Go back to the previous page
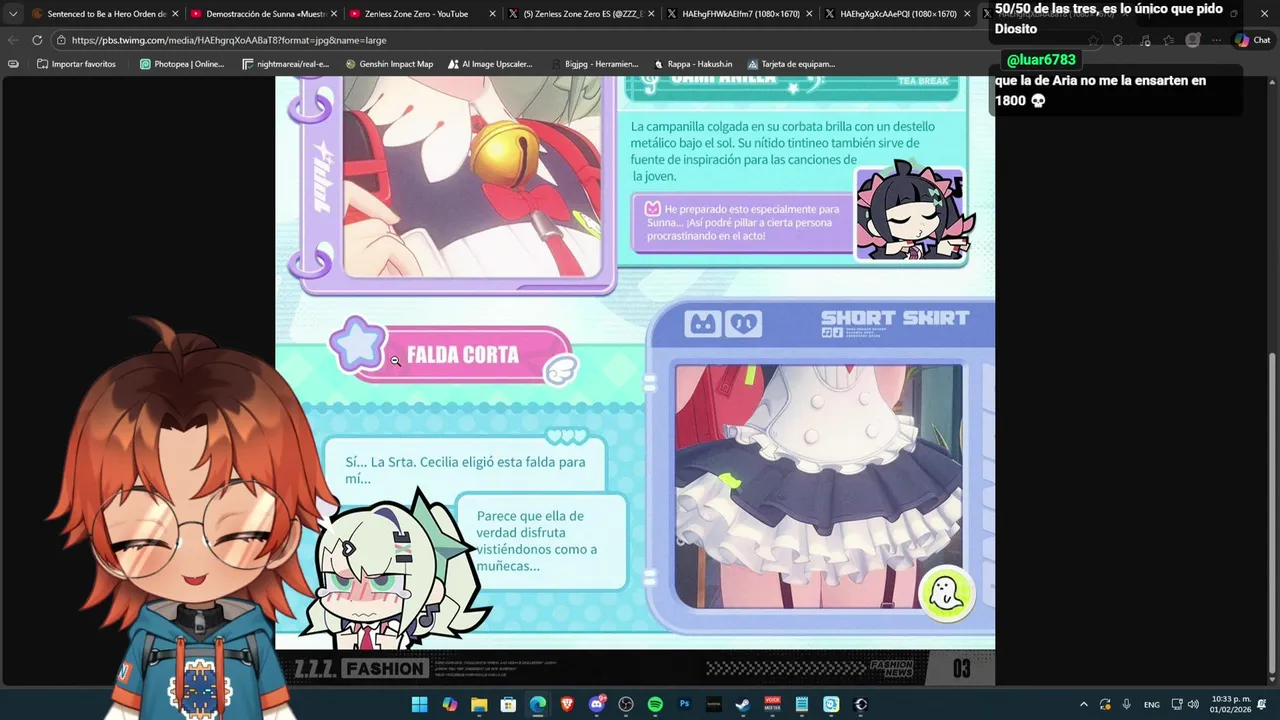Viewport: 1280px width, 720px height. (13, 40)
